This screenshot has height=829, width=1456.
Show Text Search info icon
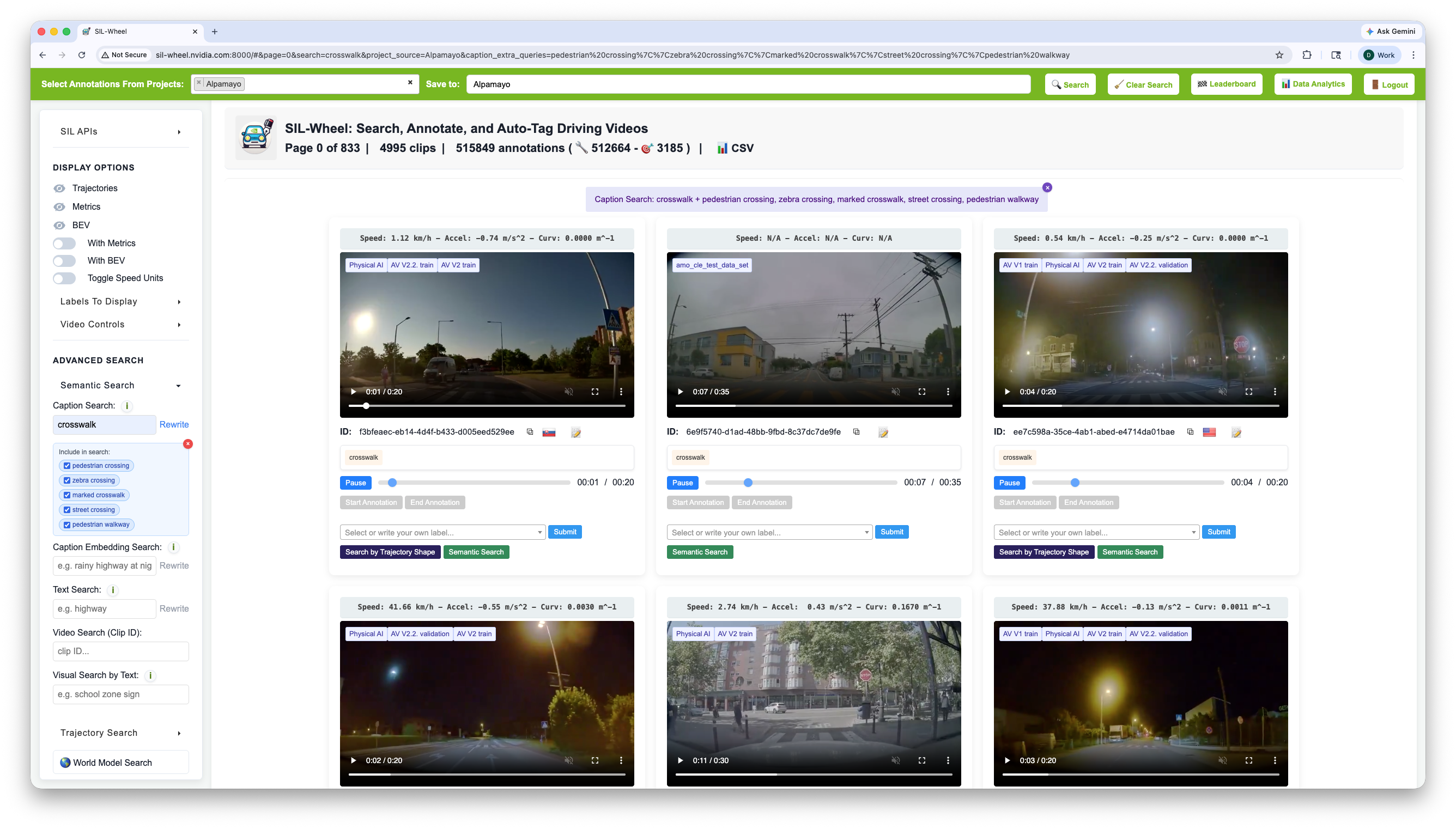pyautogui.click(x=113, y=590)
